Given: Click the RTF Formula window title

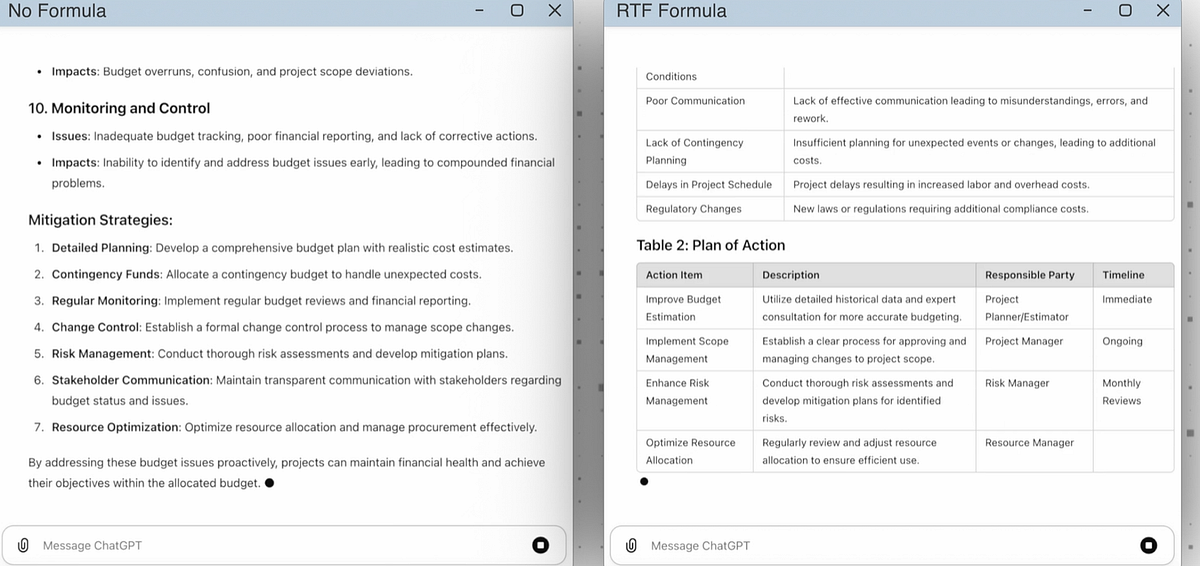Looking at the screenshot, I should pyautogui.click(x=671, y=11).
